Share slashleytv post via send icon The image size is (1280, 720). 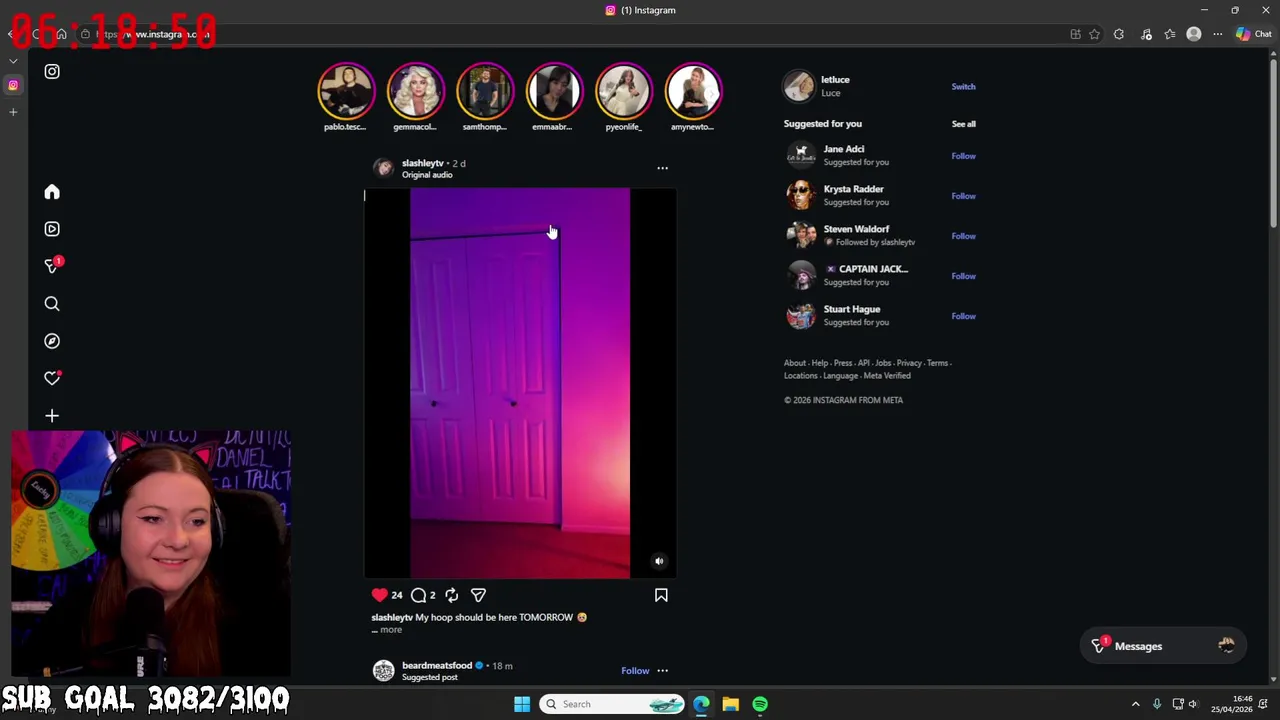pos(478,595)
